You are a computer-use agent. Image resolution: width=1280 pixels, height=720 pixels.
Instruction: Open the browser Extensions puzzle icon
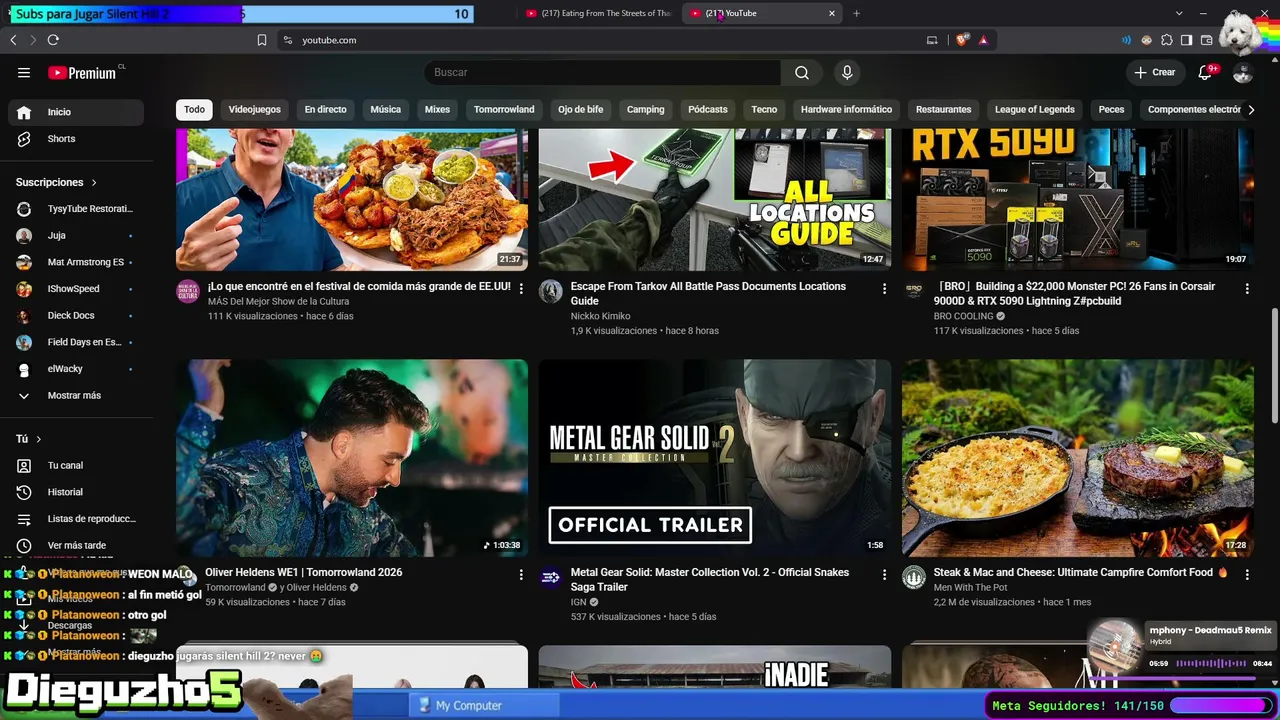(x=1166, y=40)
